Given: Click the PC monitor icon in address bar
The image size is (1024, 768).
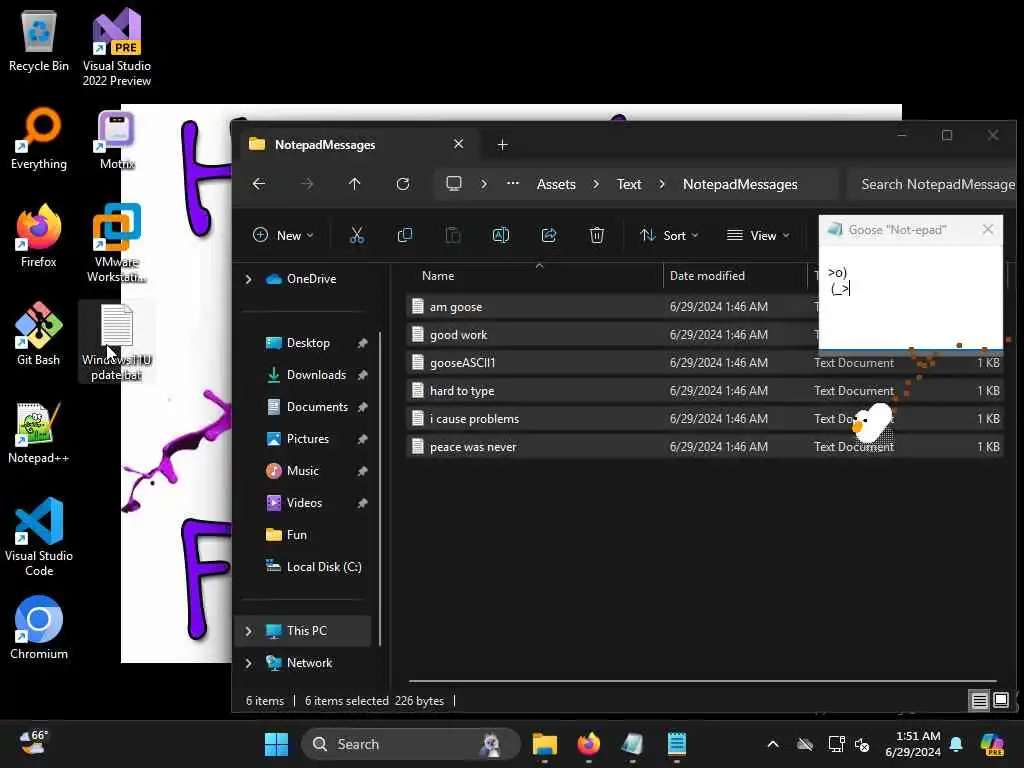Looking at the screenshot, I should point(454,184).
